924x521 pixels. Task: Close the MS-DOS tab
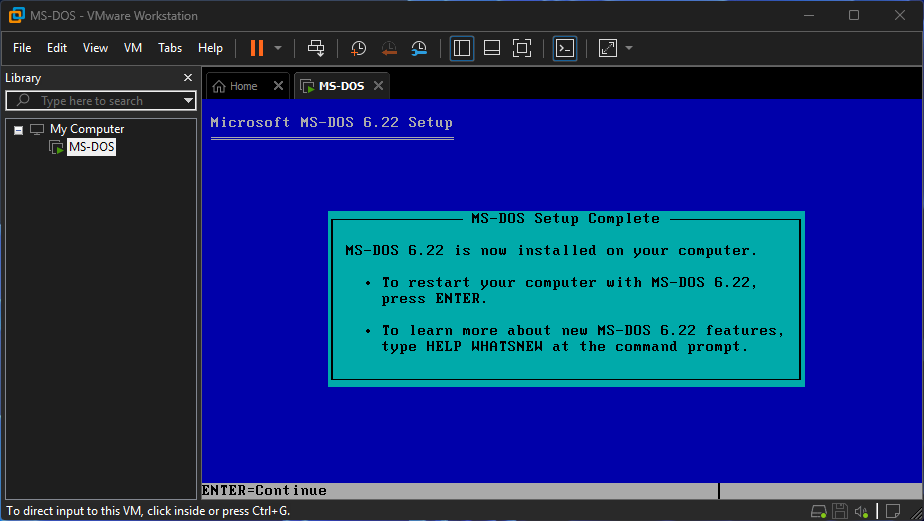(378, 86)
